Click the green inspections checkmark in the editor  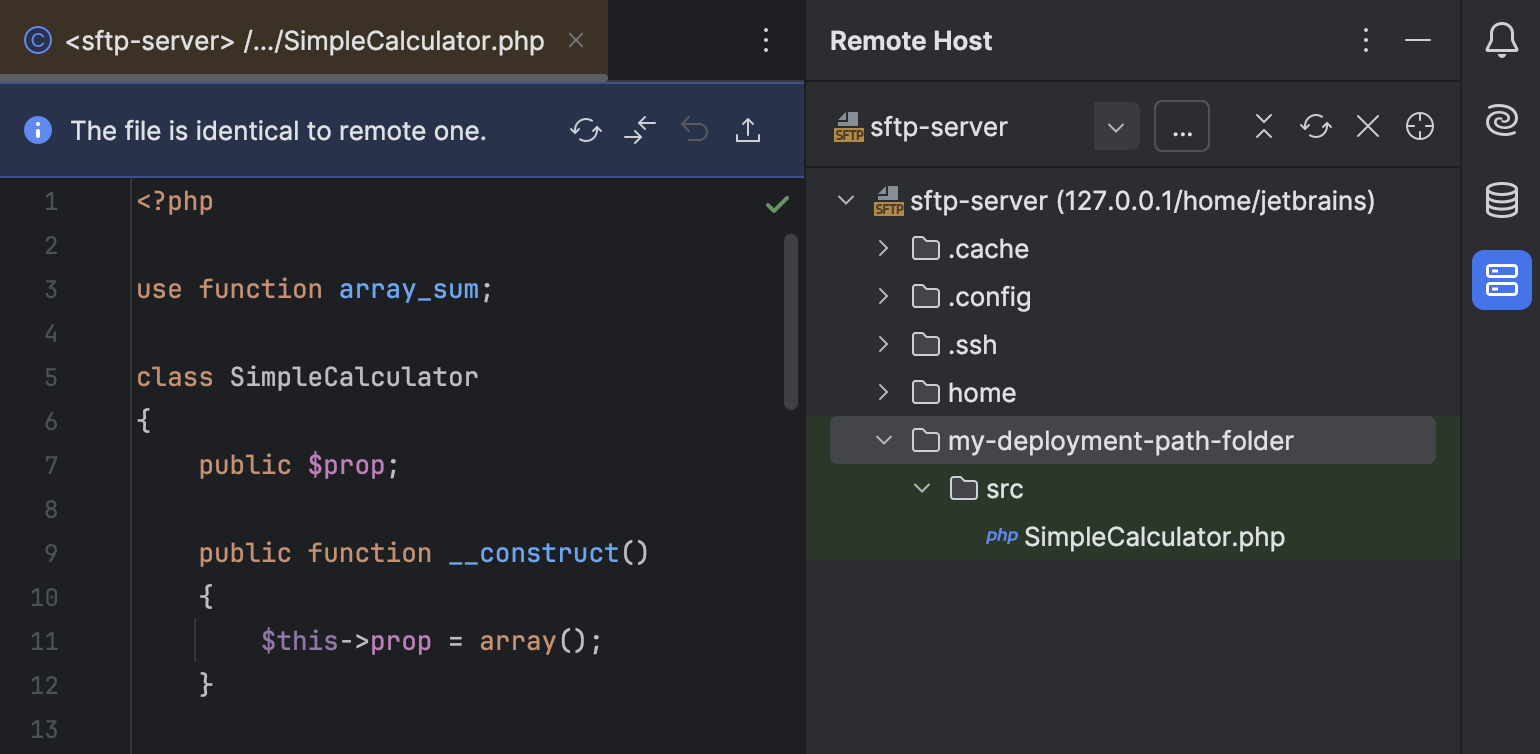coord(776,203)
